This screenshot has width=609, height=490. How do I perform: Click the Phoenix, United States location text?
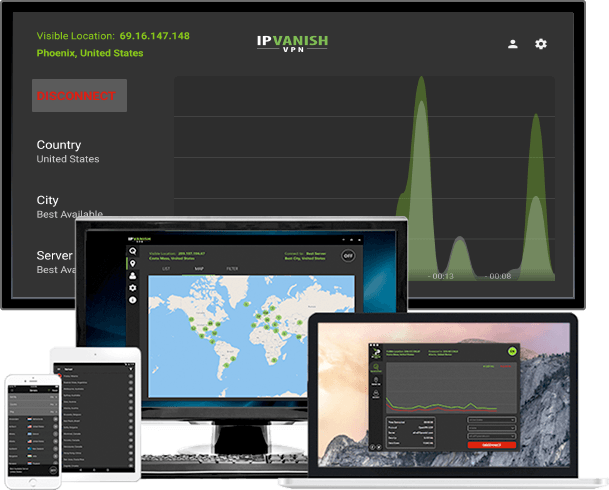pos(90,53)
